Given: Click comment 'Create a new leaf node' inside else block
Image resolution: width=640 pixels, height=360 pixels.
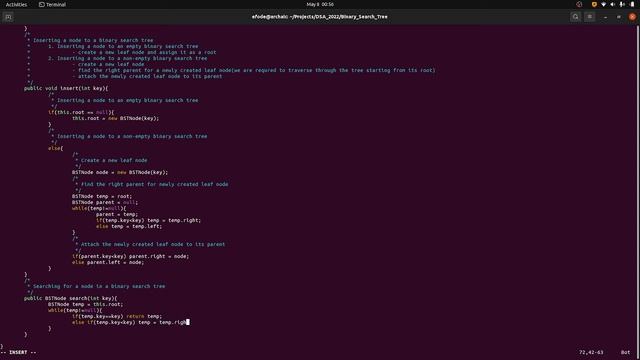Looking at the screenshot, I should (114, 160).
